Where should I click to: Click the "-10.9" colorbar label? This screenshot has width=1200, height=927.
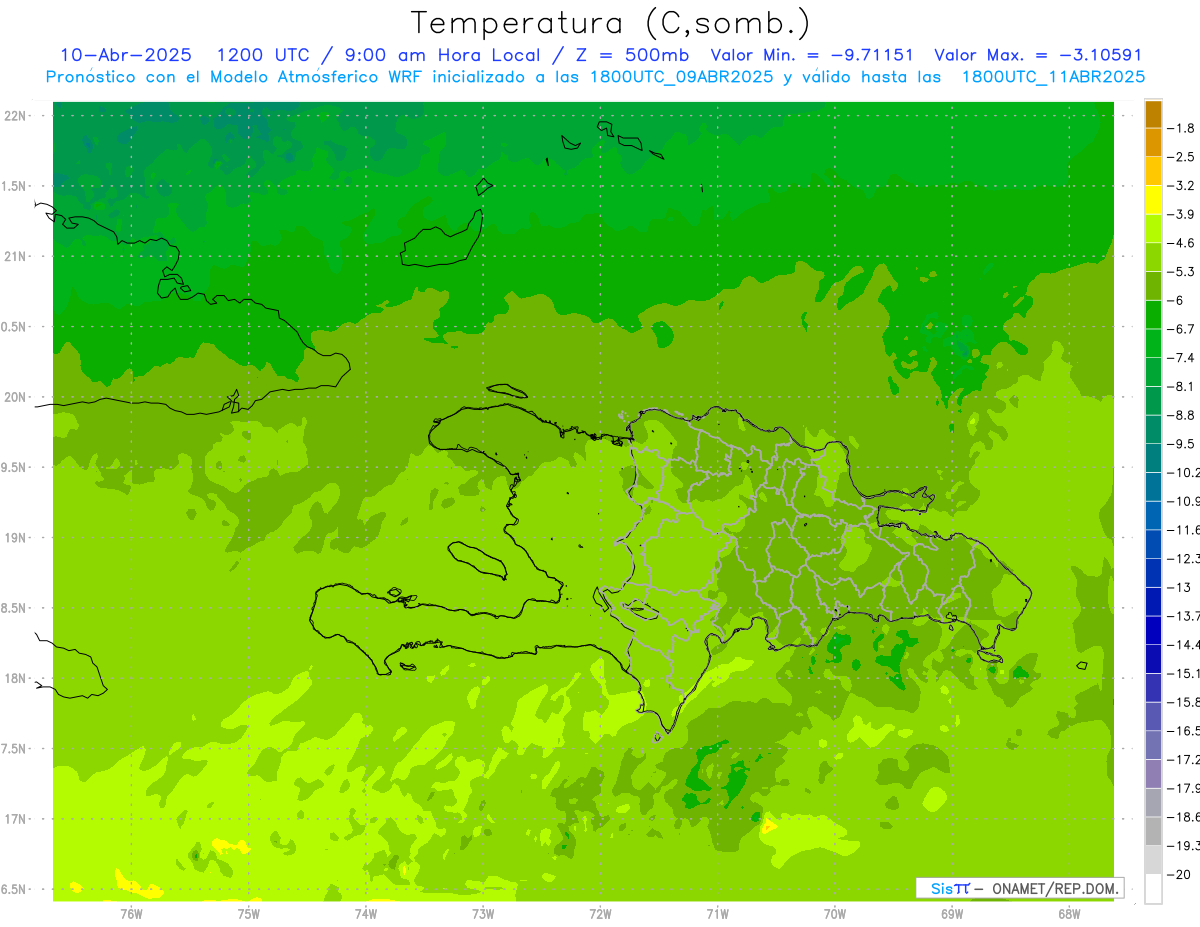click(1184, 501)
